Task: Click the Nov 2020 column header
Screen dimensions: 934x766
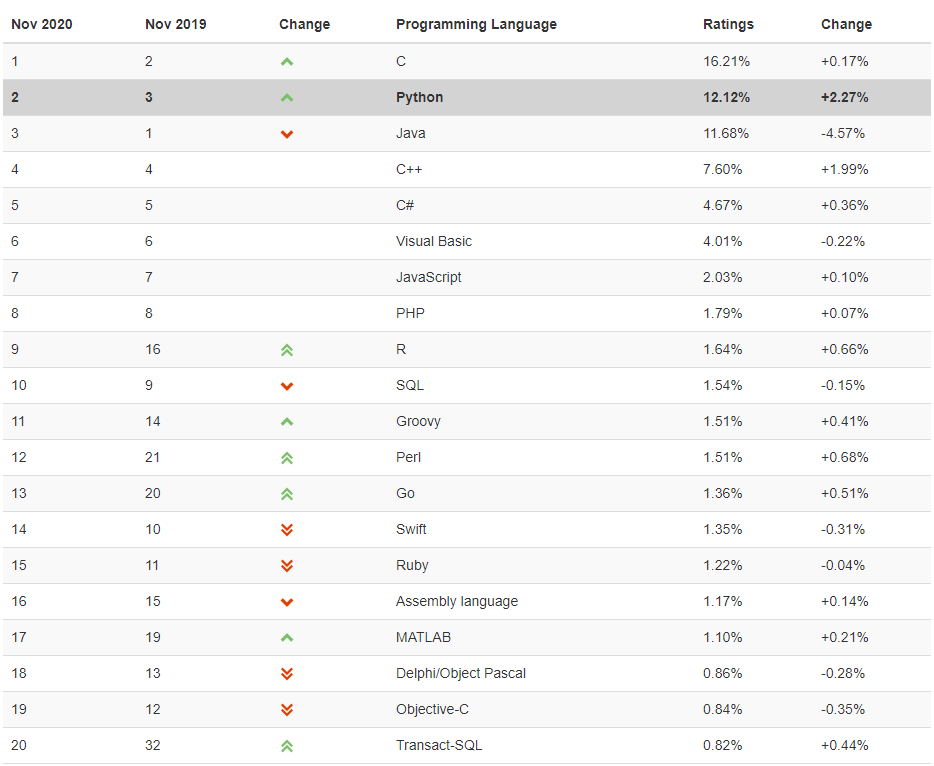Action: tap(42, 24)
